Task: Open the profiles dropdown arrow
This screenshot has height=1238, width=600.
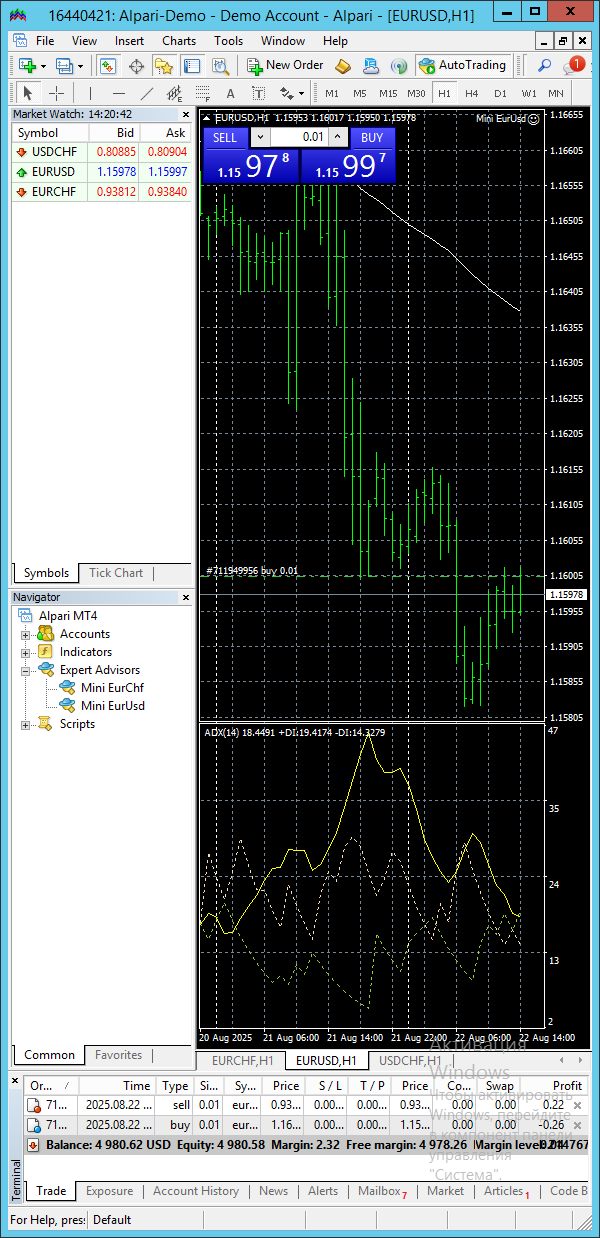Action: pyautogui.click(x=81, y=65)
